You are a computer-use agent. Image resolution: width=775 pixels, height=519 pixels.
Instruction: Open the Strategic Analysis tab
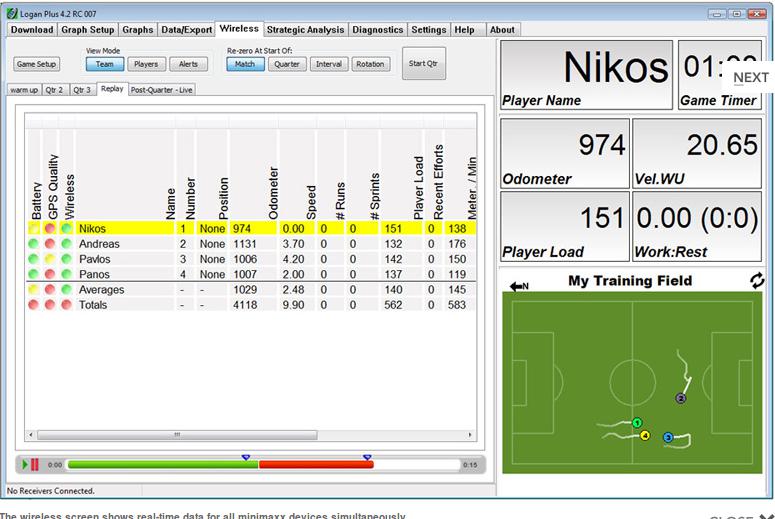307,30
